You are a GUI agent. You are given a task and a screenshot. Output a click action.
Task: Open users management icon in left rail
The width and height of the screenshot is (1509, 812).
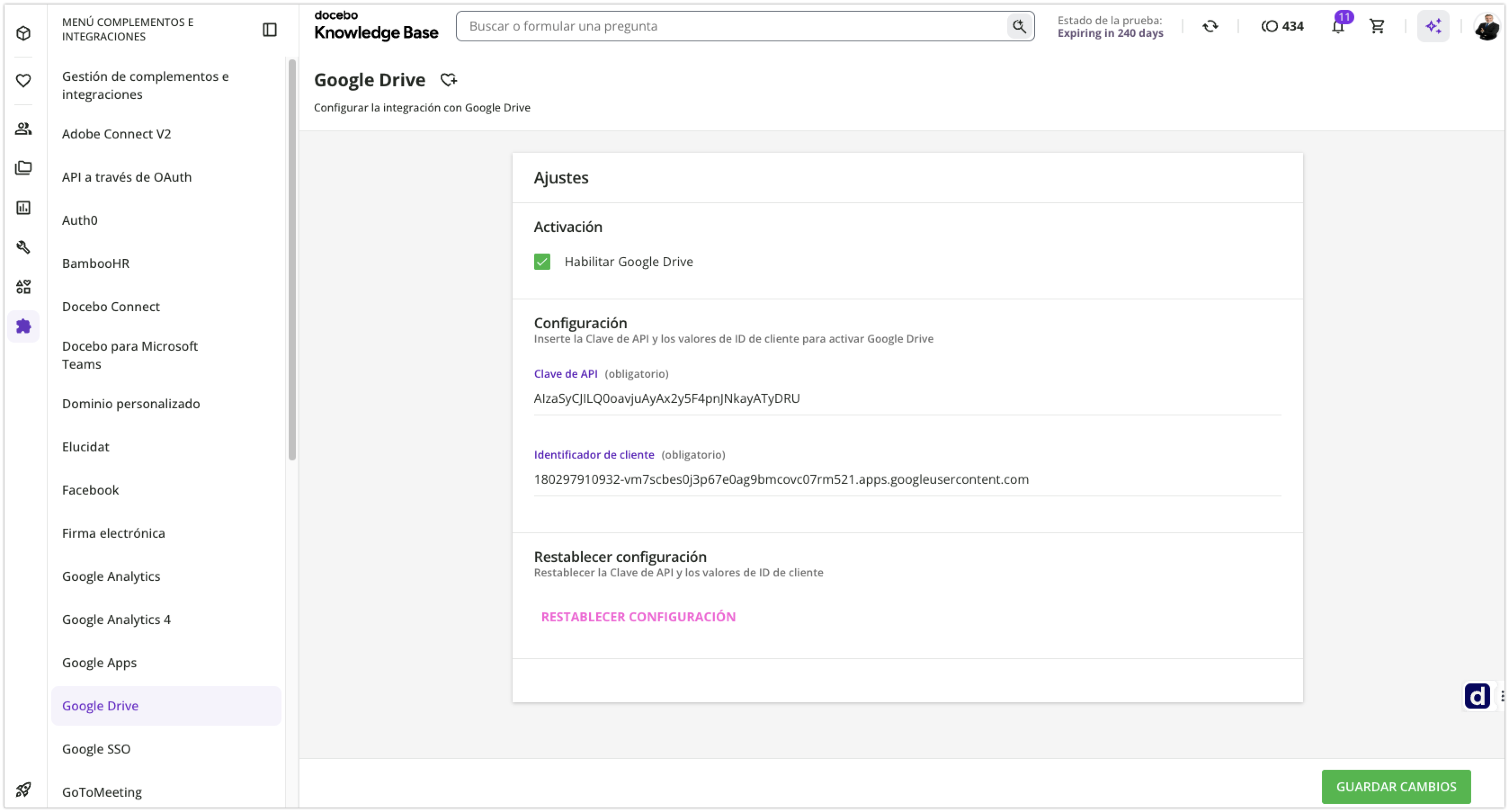(x=23, y=128)
